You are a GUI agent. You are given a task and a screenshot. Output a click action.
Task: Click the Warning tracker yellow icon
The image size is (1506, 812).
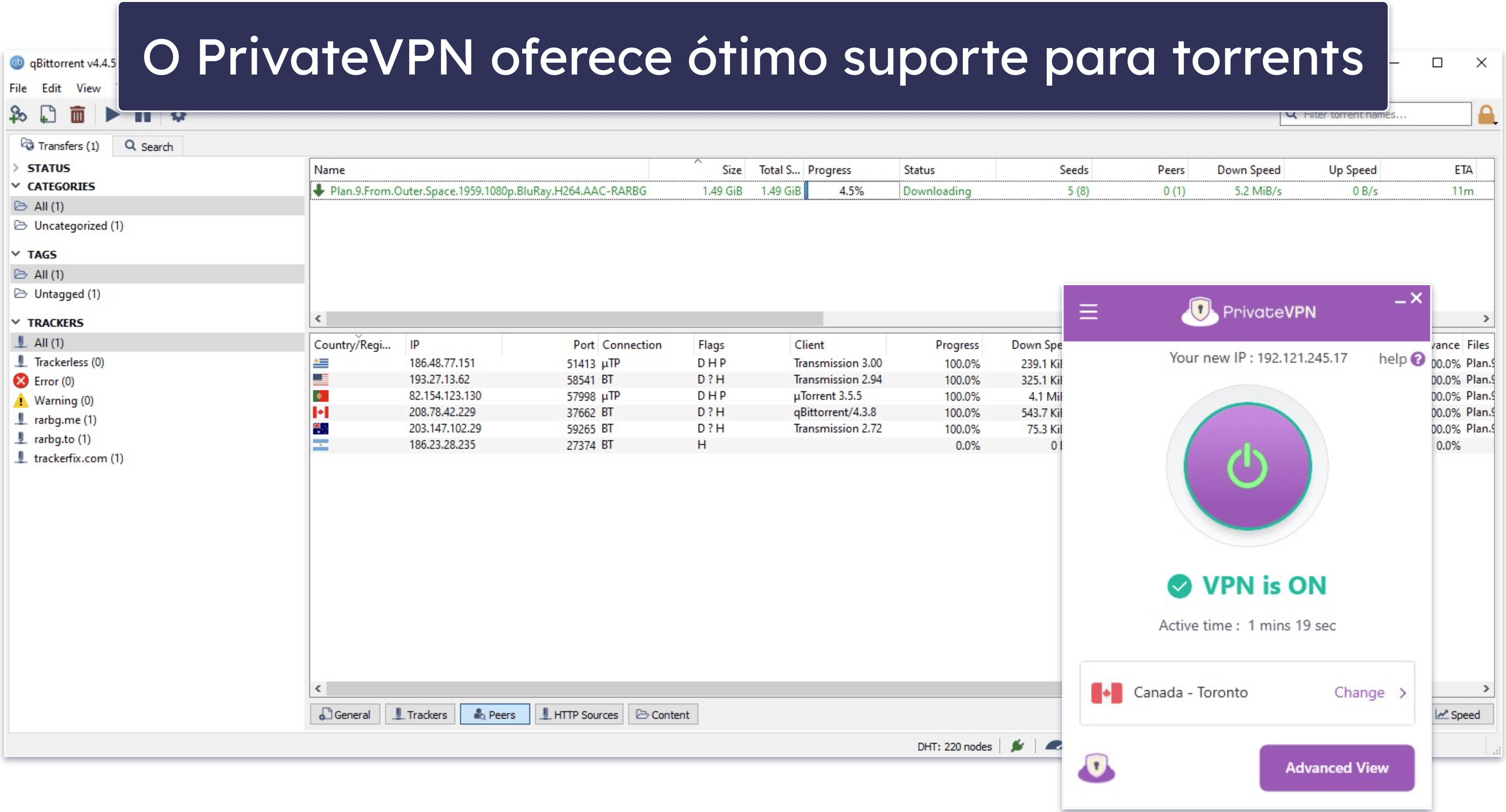tap(21, 401)
